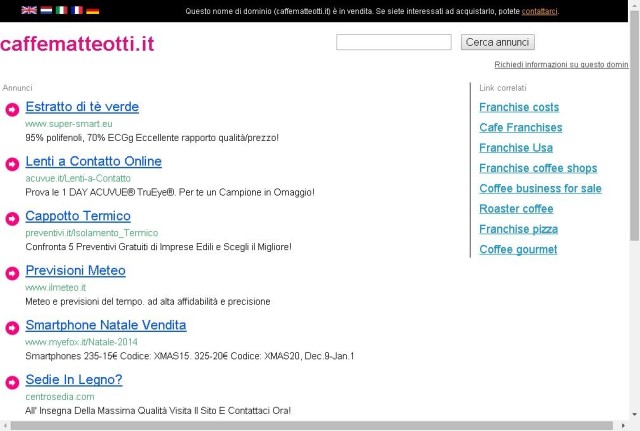This screenshot has width=640, height=431.
Task: Click pink arrow beside Previsioni Meteo
Action: pos(12,273)
